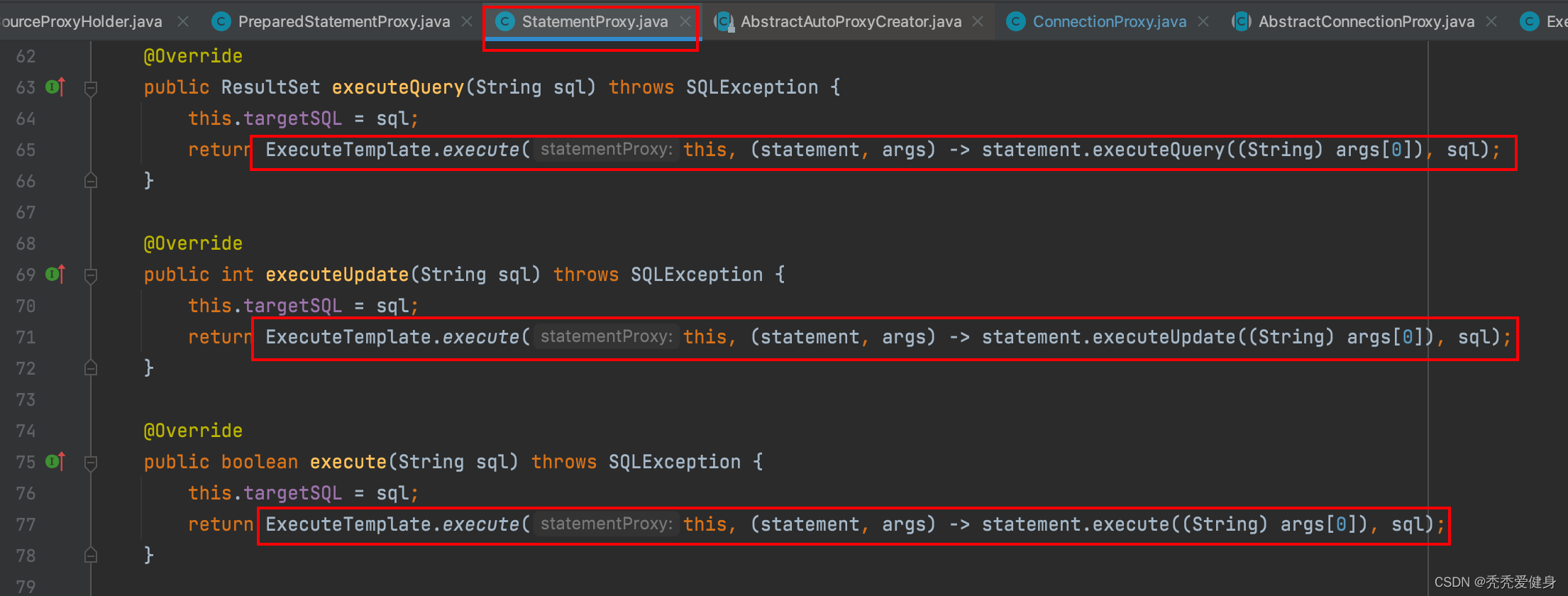
Task: Select the StatementProxy.java tab
Action: point(595,22)
